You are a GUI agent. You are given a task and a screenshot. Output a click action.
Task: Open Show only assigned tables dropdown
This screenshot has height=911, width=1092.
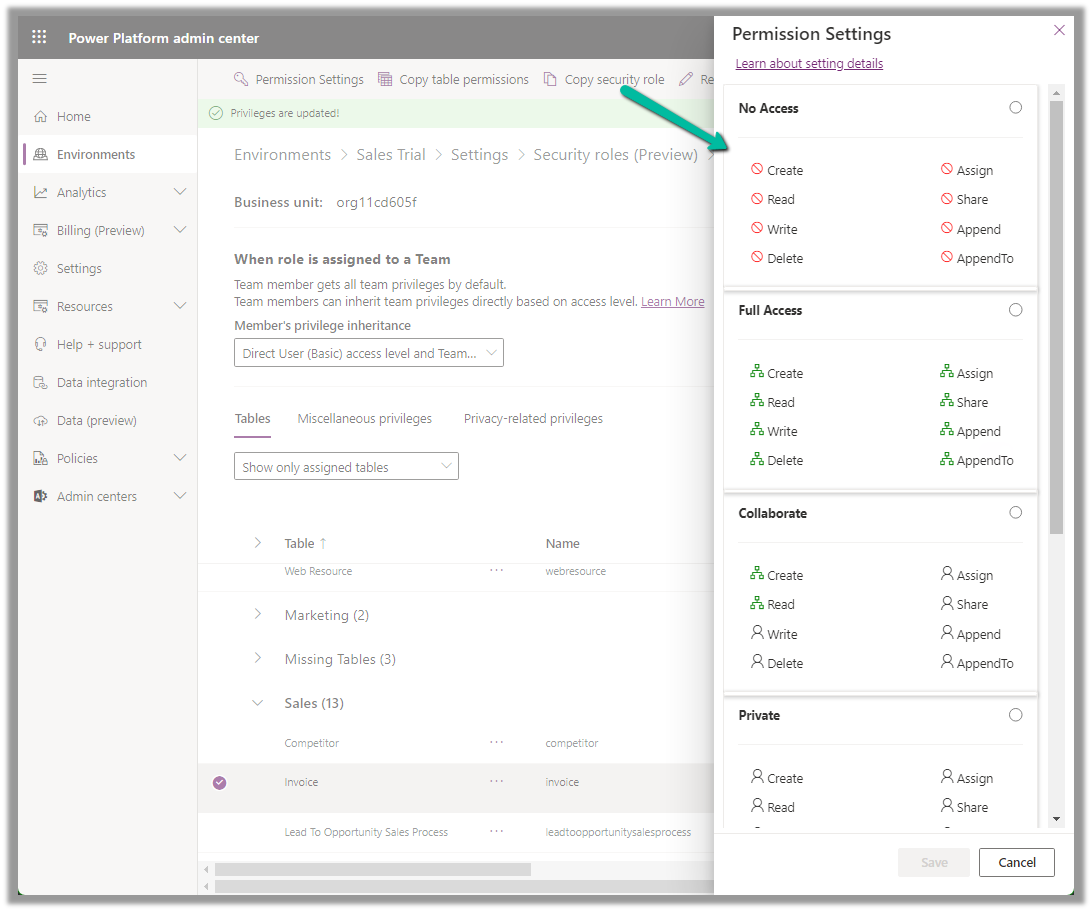click(x=346, y=467)
